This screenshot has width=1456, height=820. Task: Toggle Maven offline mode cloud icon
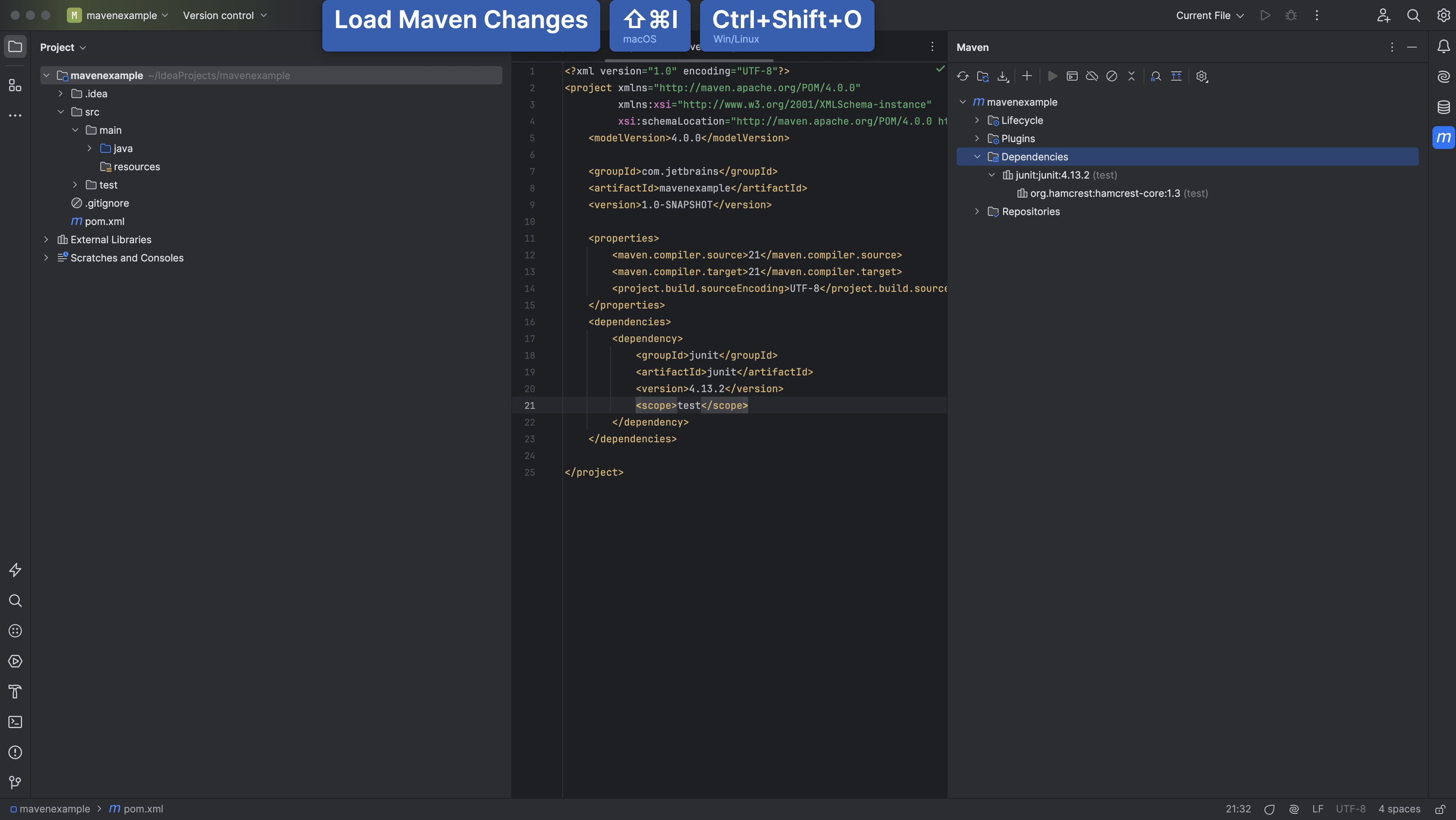point(1092,76)
